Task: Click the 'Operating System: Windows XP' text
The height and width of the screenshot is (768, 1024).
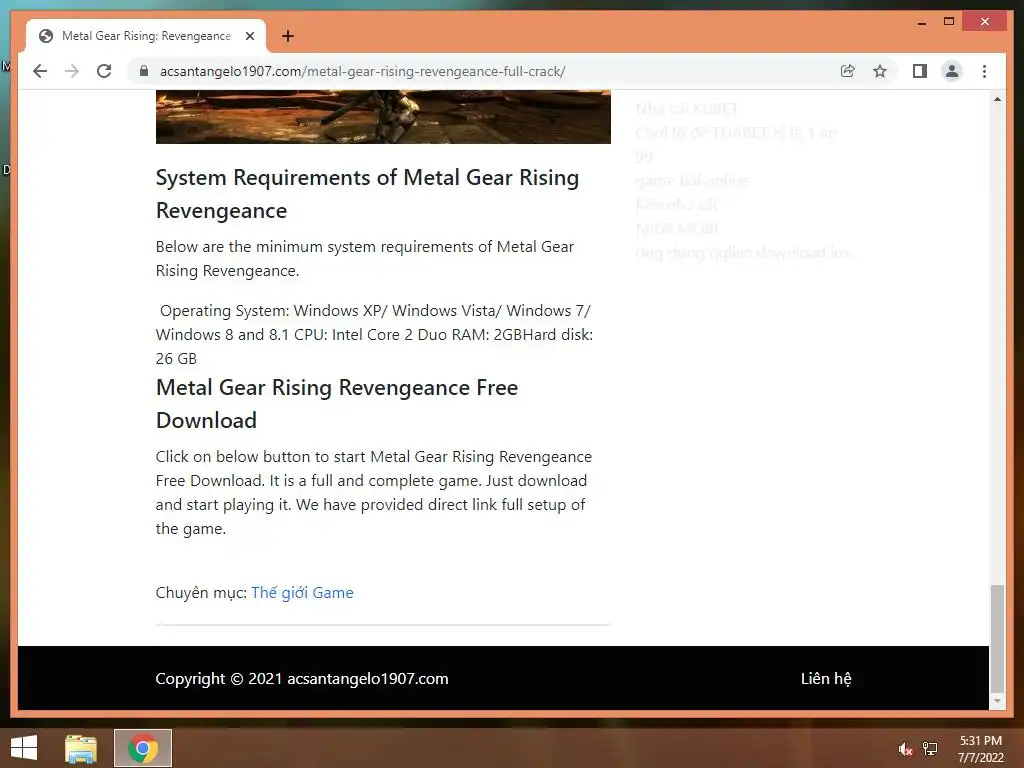Action: coord(374,334)
